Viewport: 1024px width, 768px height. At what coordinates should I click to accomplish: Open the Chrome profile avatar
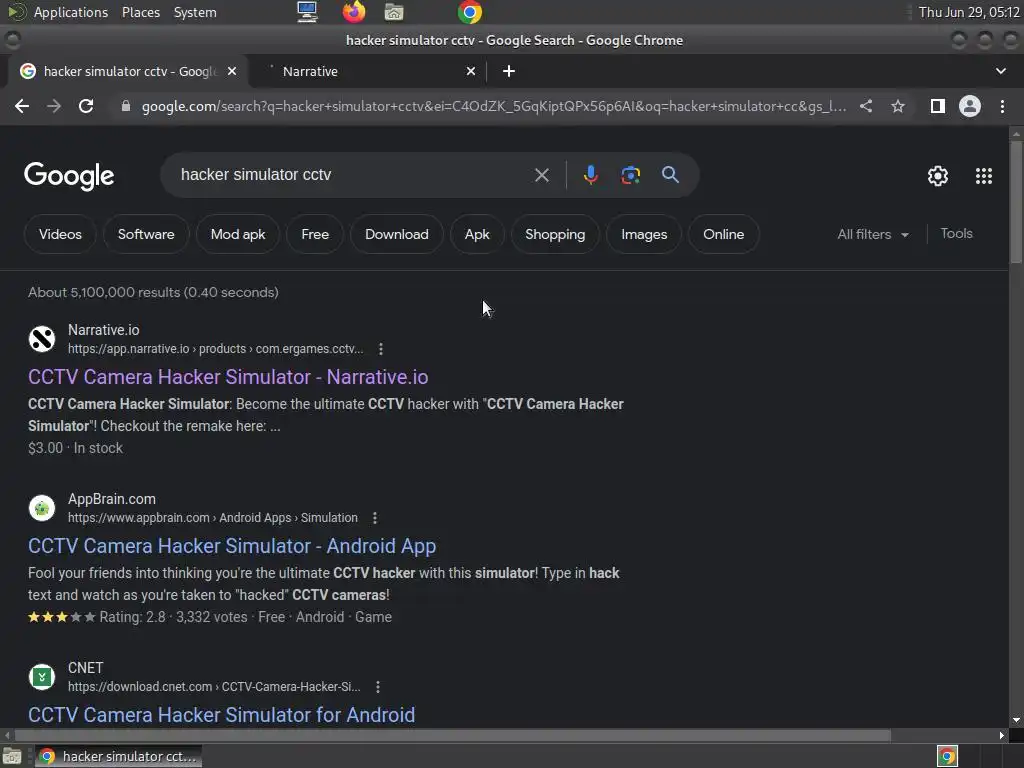click(970, 106)
